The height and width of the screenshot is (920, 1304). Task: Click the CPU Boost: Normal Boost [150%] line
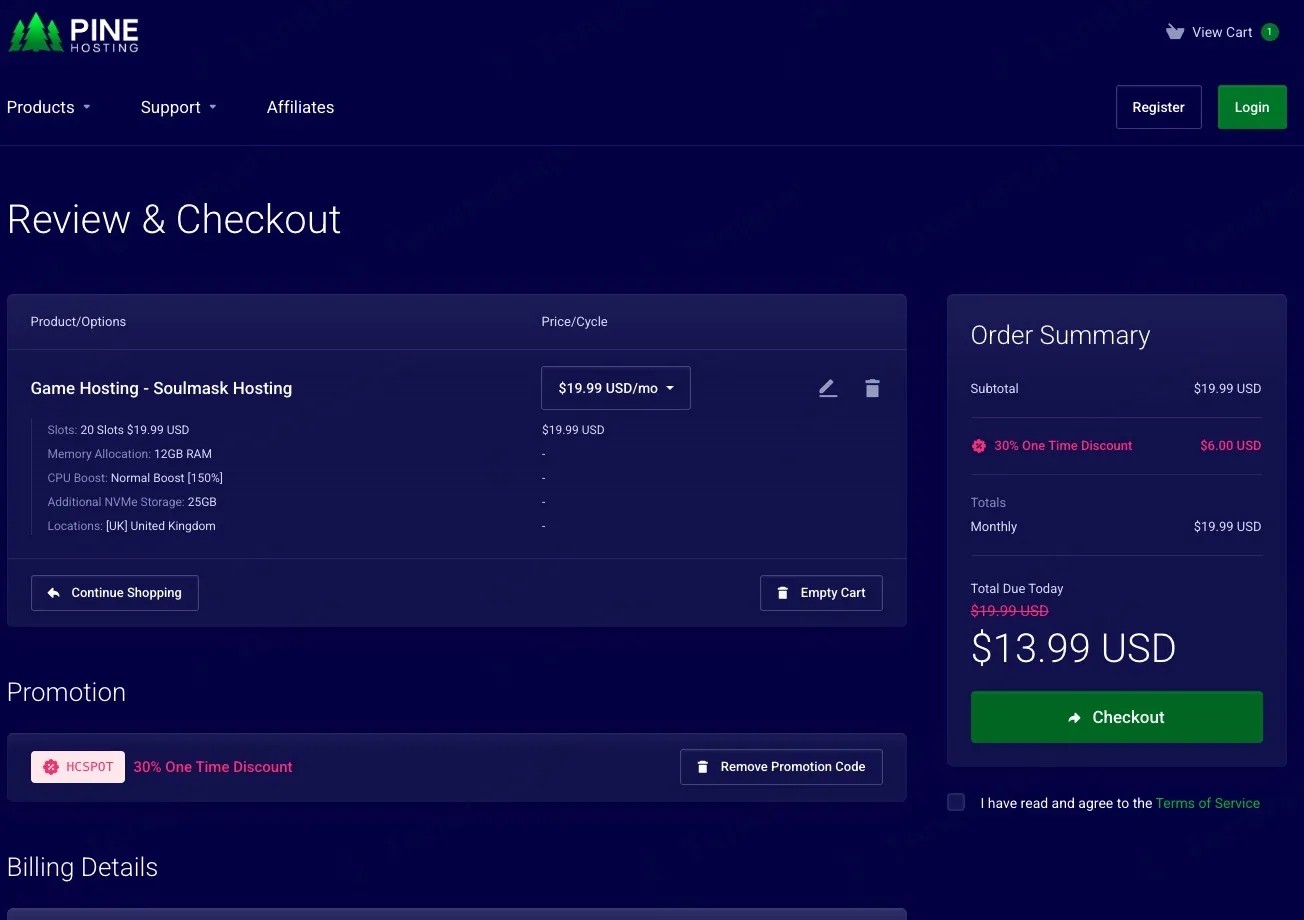coord(135,478)
